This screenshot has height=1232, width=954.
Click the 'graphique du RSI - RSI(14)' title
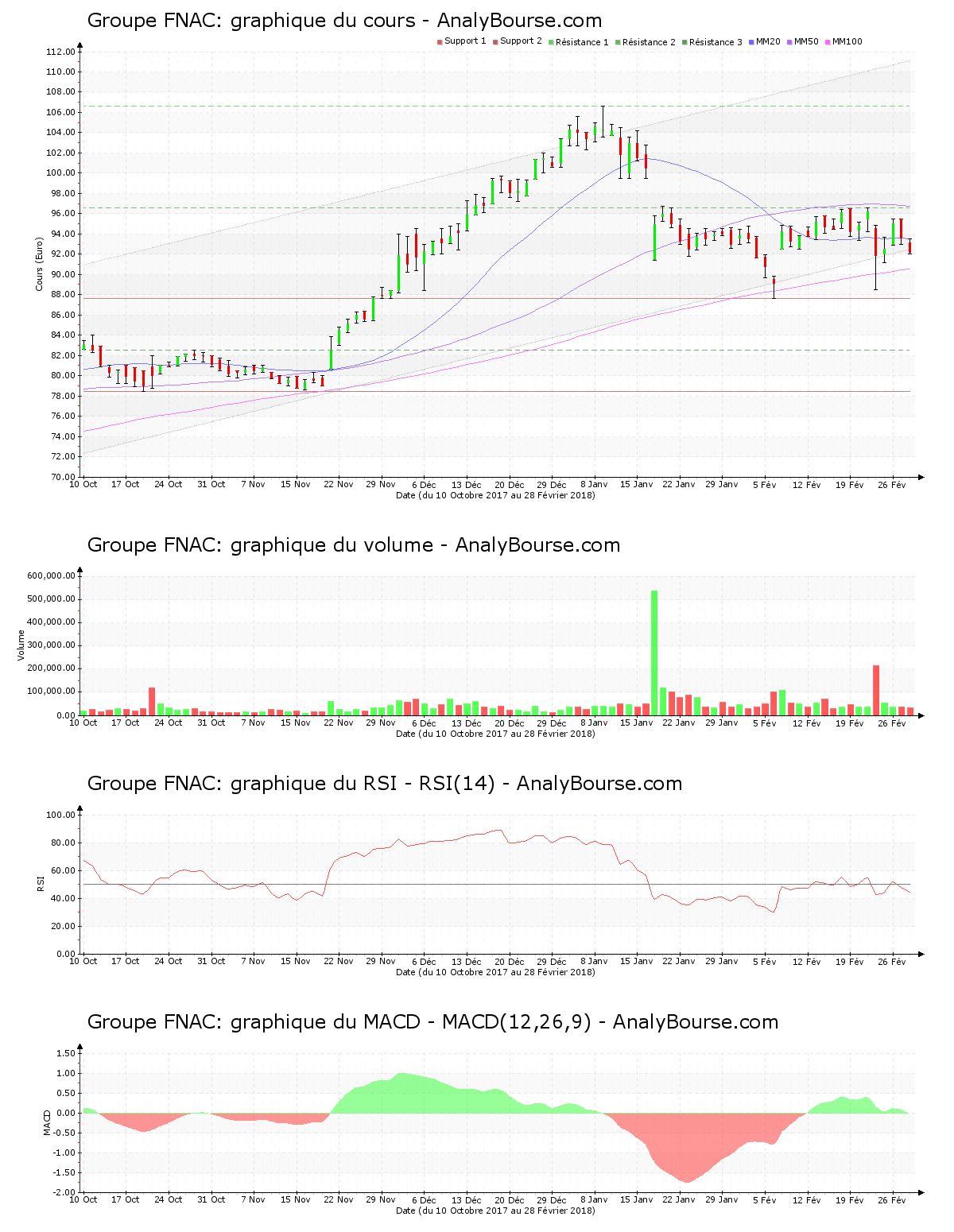[x=384, y=784]
